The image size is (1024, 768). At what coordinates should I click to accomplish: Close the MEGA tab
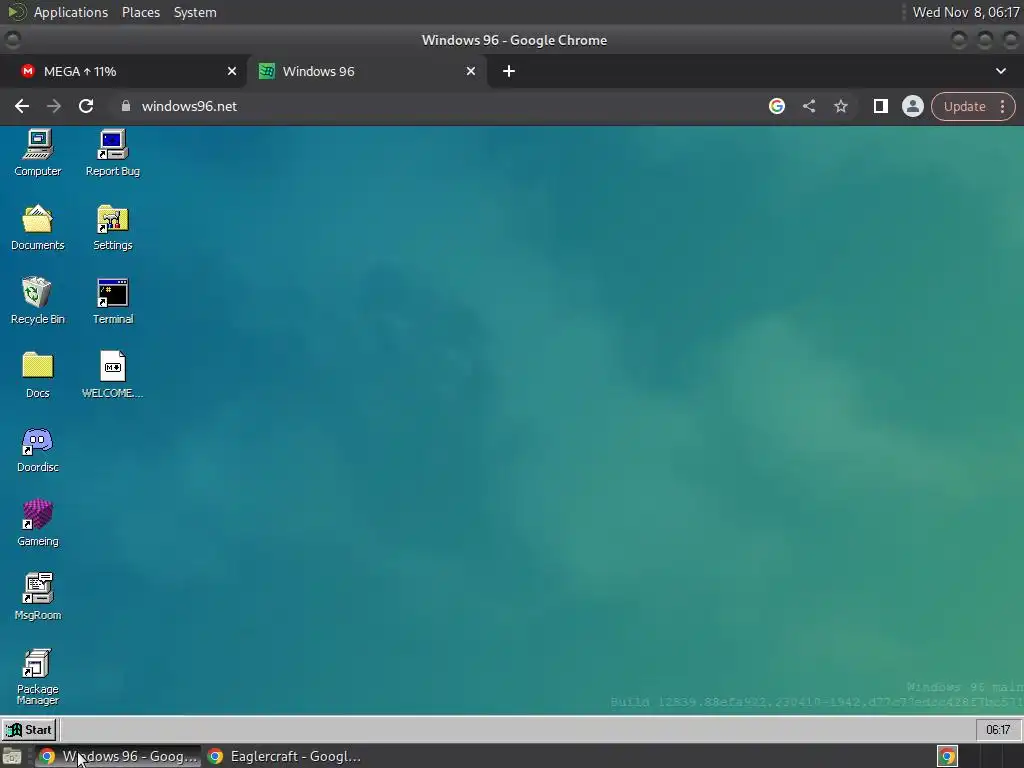(232, 71)
